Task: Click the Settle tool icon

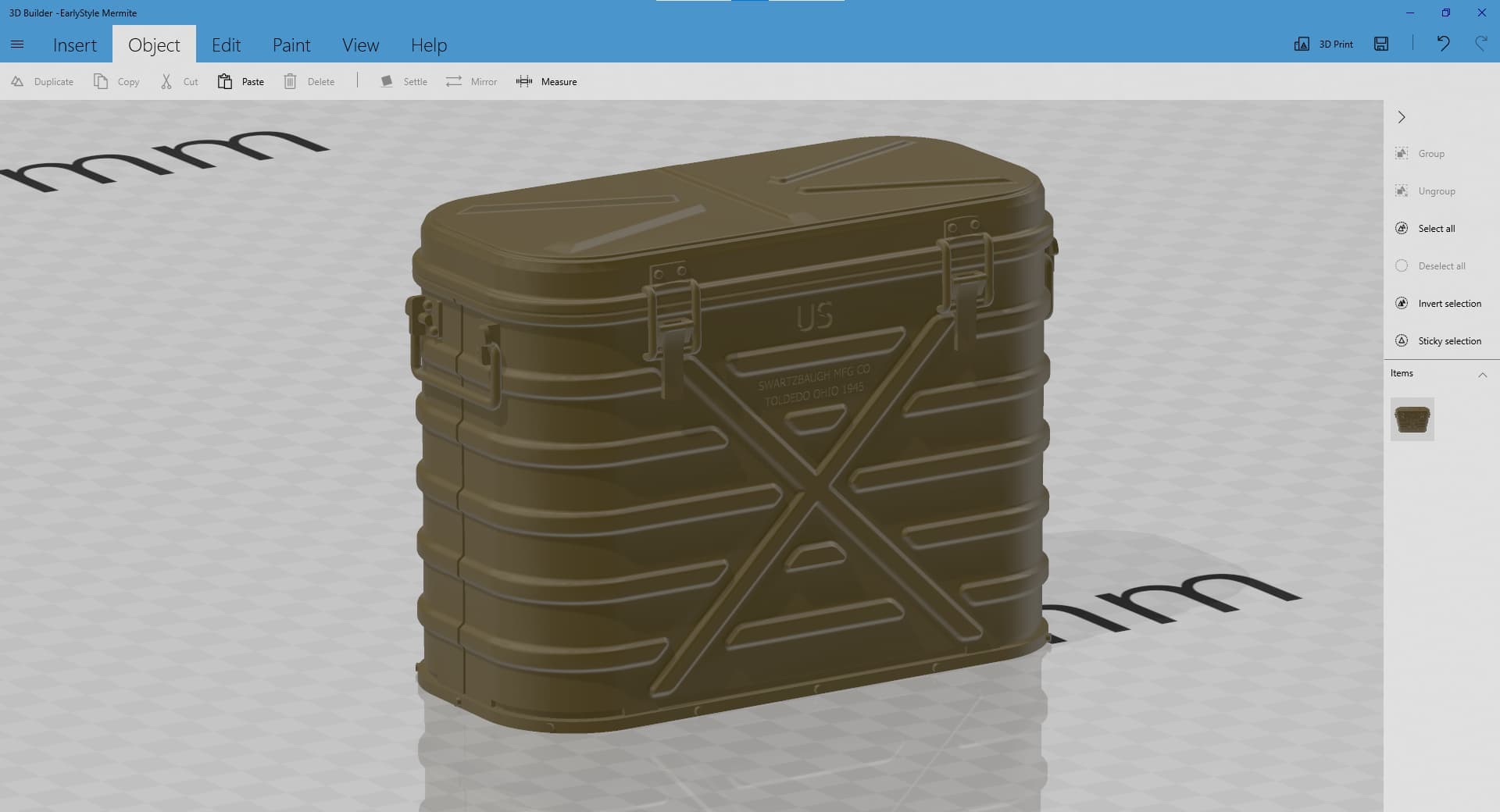Action: [387, 81]
